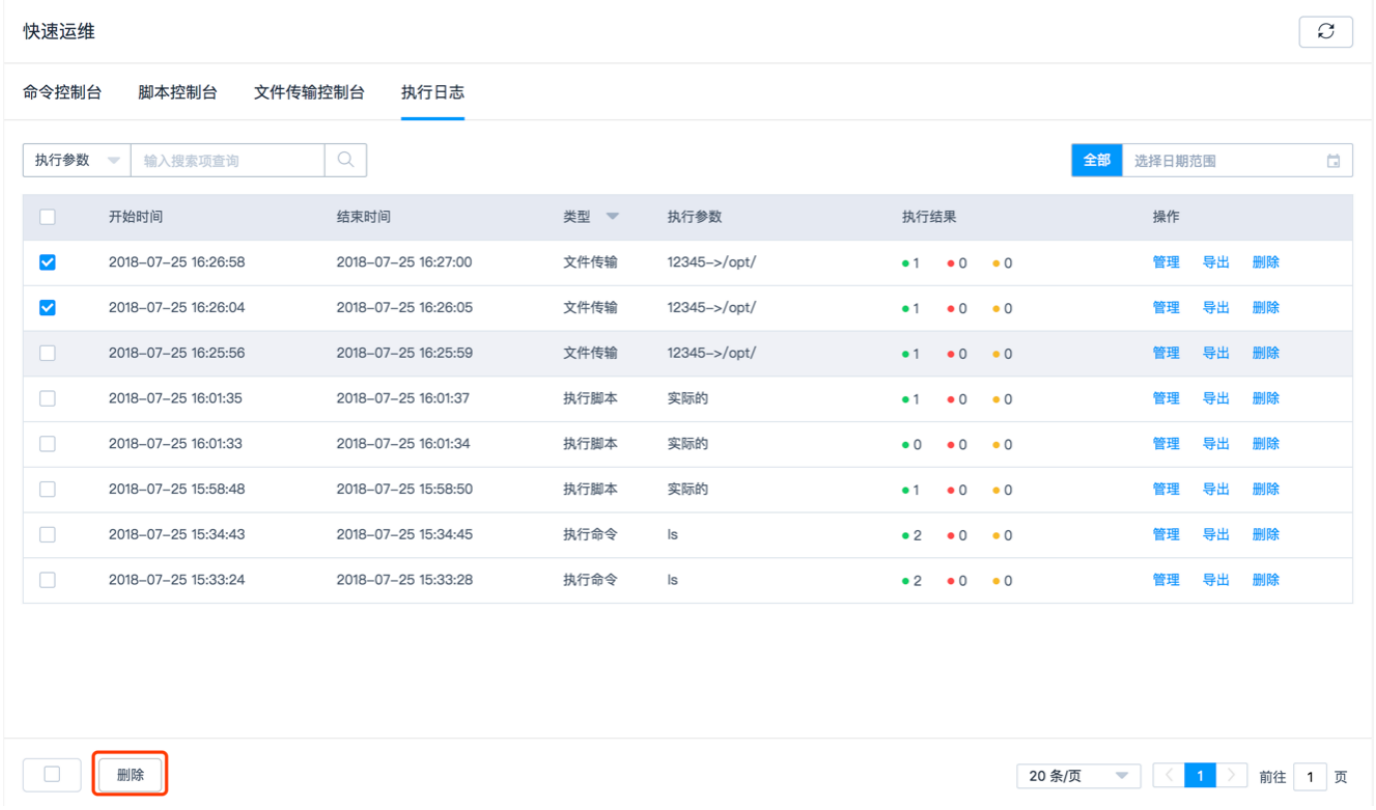The width and height of the screenshot is (1376, 810).
Task: Toggle the bottom select-all checkbox
Action: point(52,774)
